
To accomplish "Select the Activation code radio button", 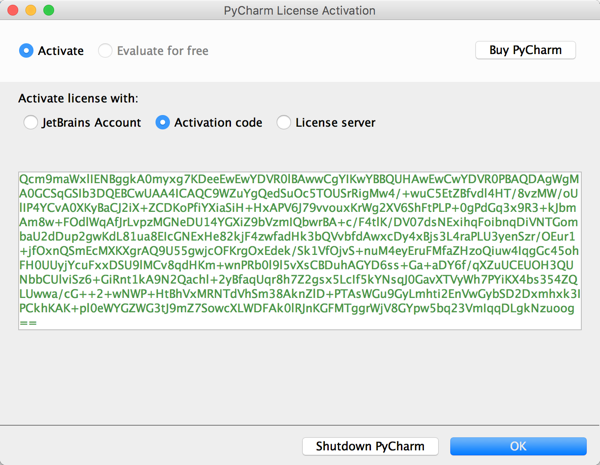I will (x=163, y=123).
